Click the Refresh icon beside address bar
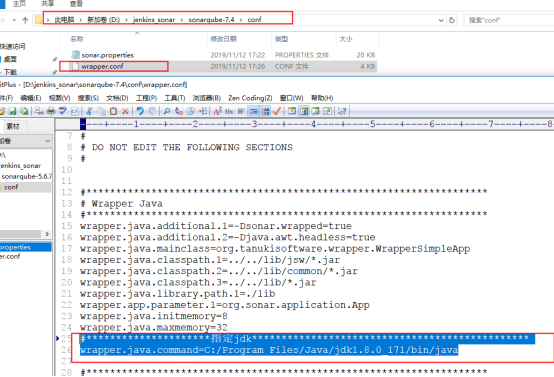 [452, 20]
